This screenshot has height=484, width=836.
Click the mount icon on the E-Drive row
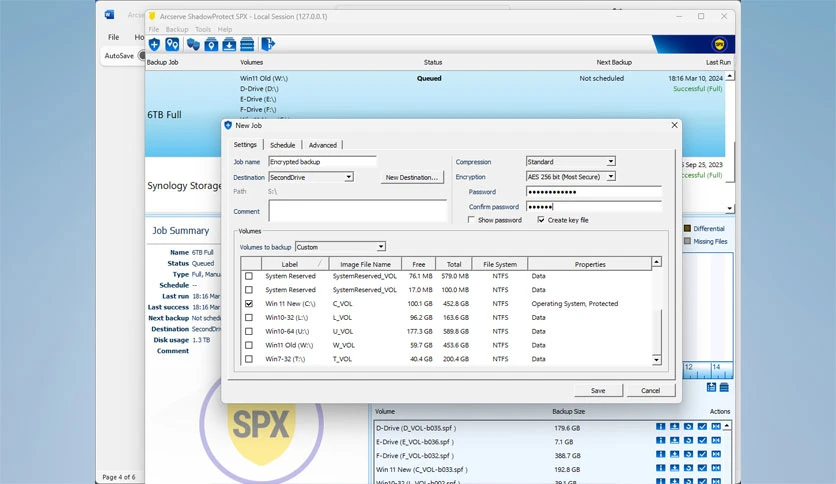(x=674, y=440)
